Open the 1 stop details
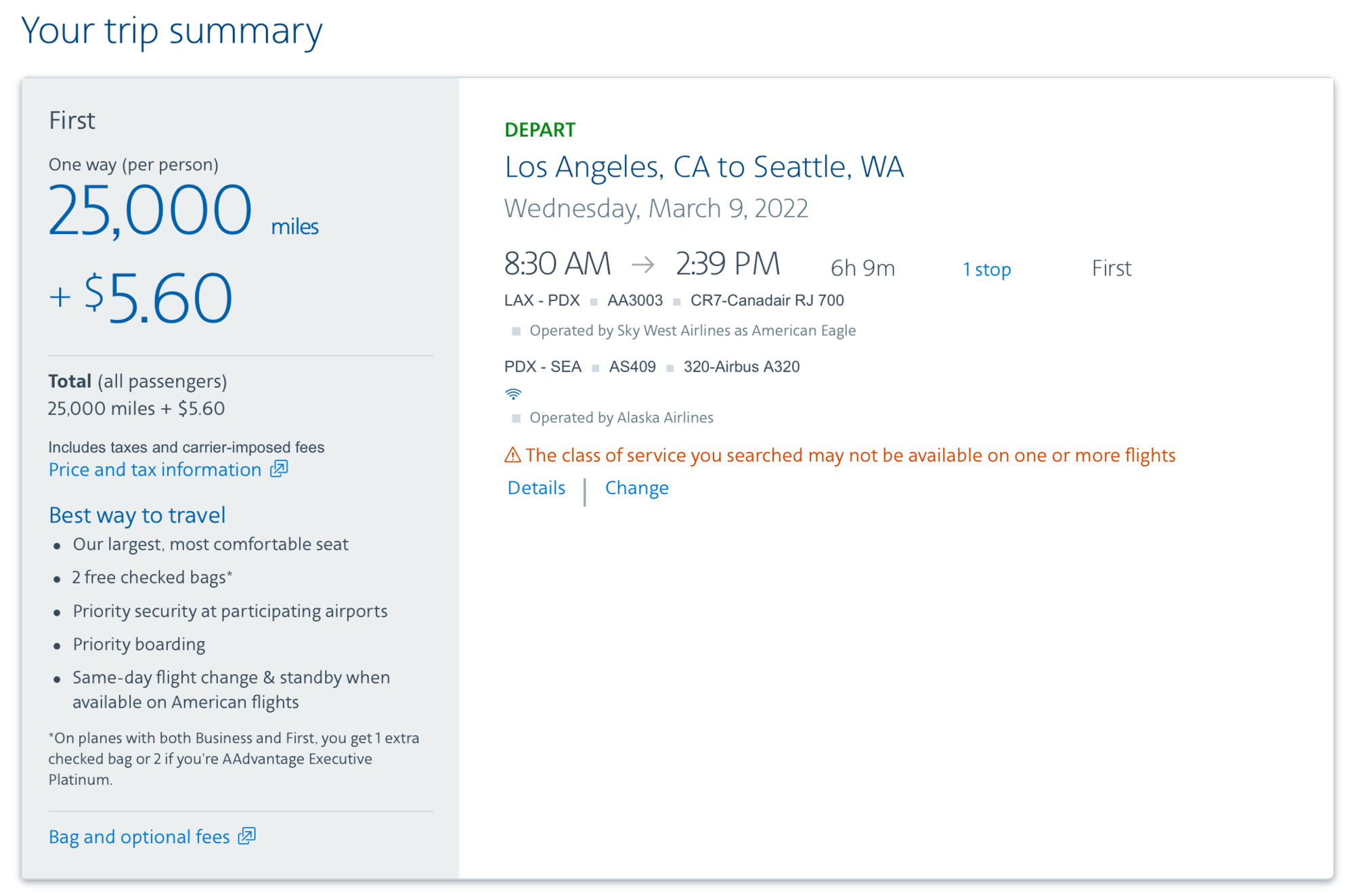Viewport: 1354px width, 896px height. tap(987, 269)
